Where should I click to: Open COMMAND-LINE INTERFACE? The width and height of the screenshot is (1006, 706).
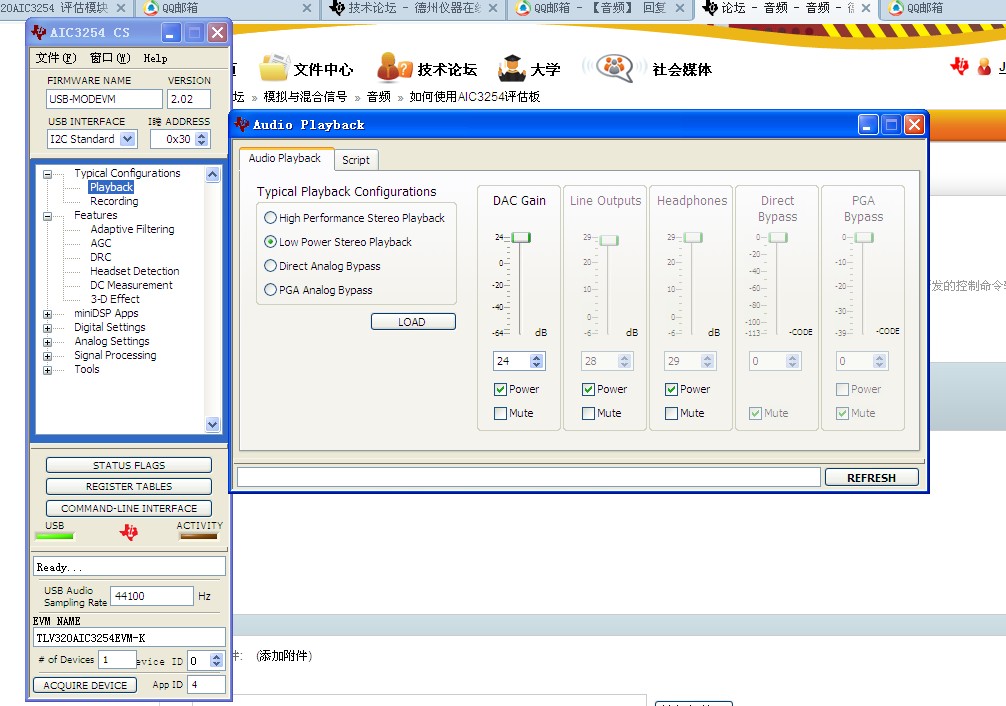pos(129,508)
